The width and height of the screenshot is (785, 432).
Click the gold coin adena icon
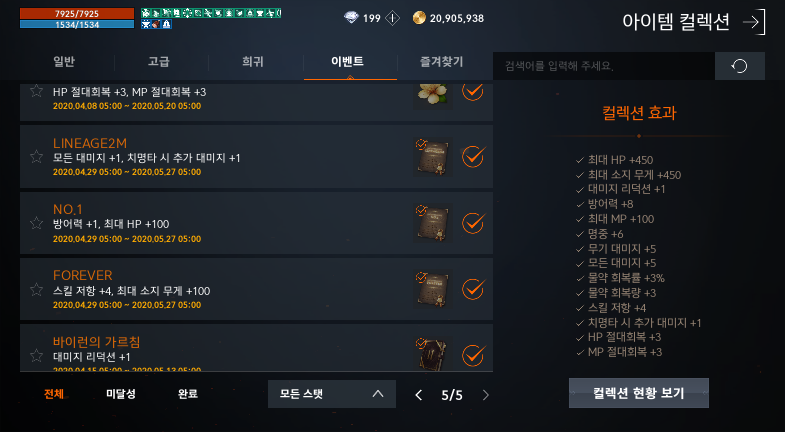tap(419, 18)
